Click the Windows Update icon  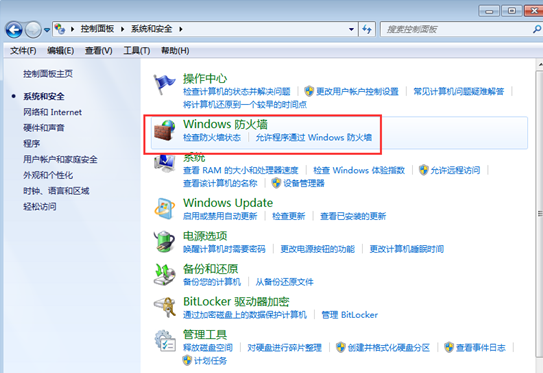coord(164,208)
